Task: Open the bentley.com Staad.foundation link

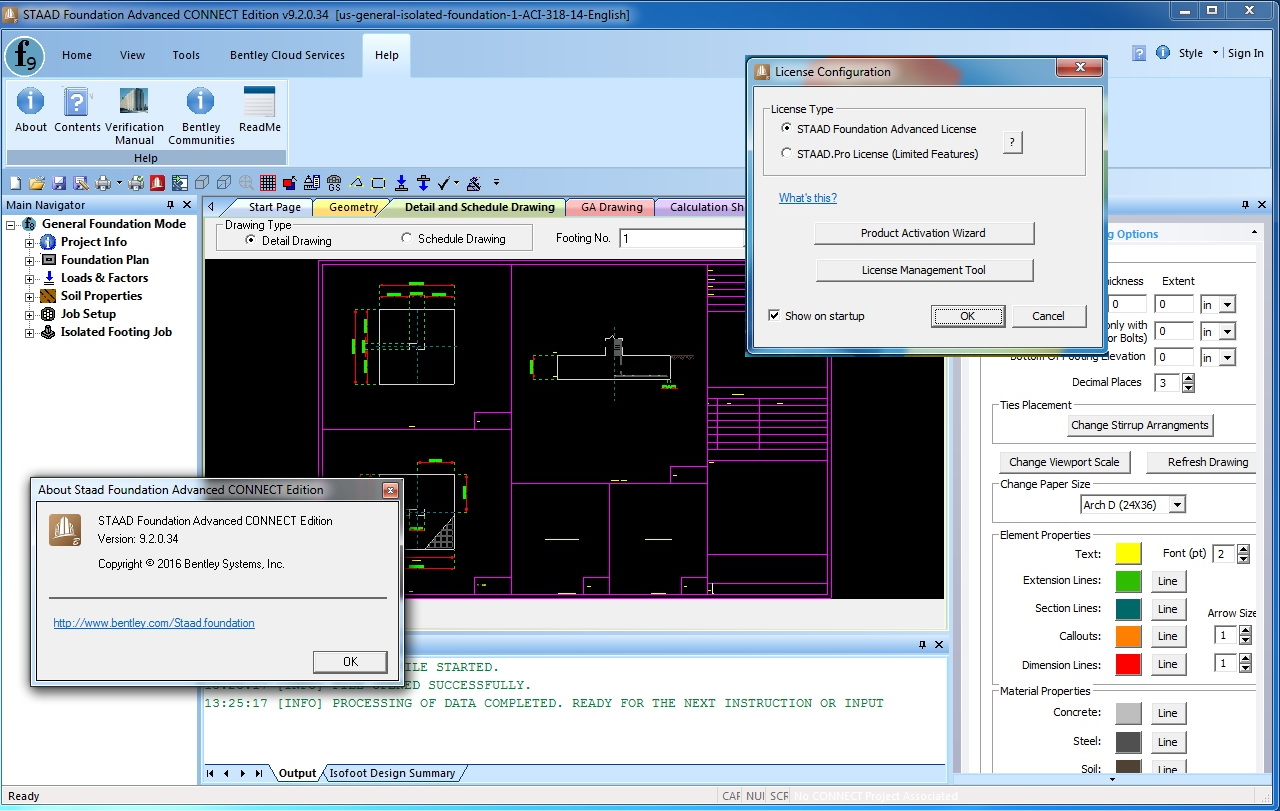Action: [x=154, y=623]
